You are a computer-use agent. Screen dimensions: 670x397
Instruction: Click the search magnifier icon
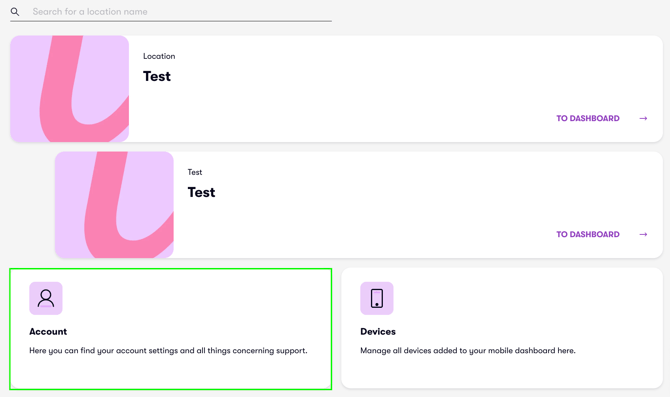[x=15, y=12]
